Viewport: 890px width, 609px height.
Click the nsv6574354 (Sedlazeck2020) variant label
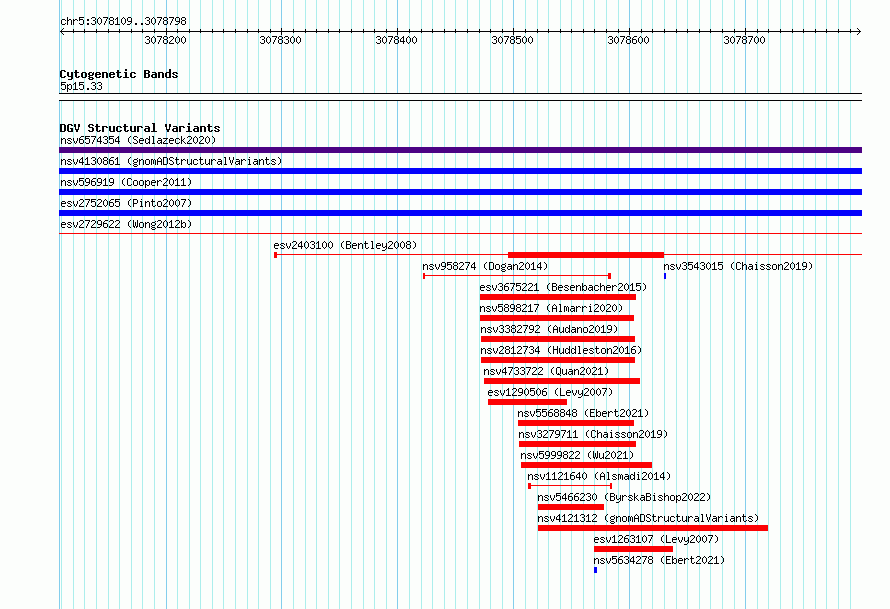(138, 140)
